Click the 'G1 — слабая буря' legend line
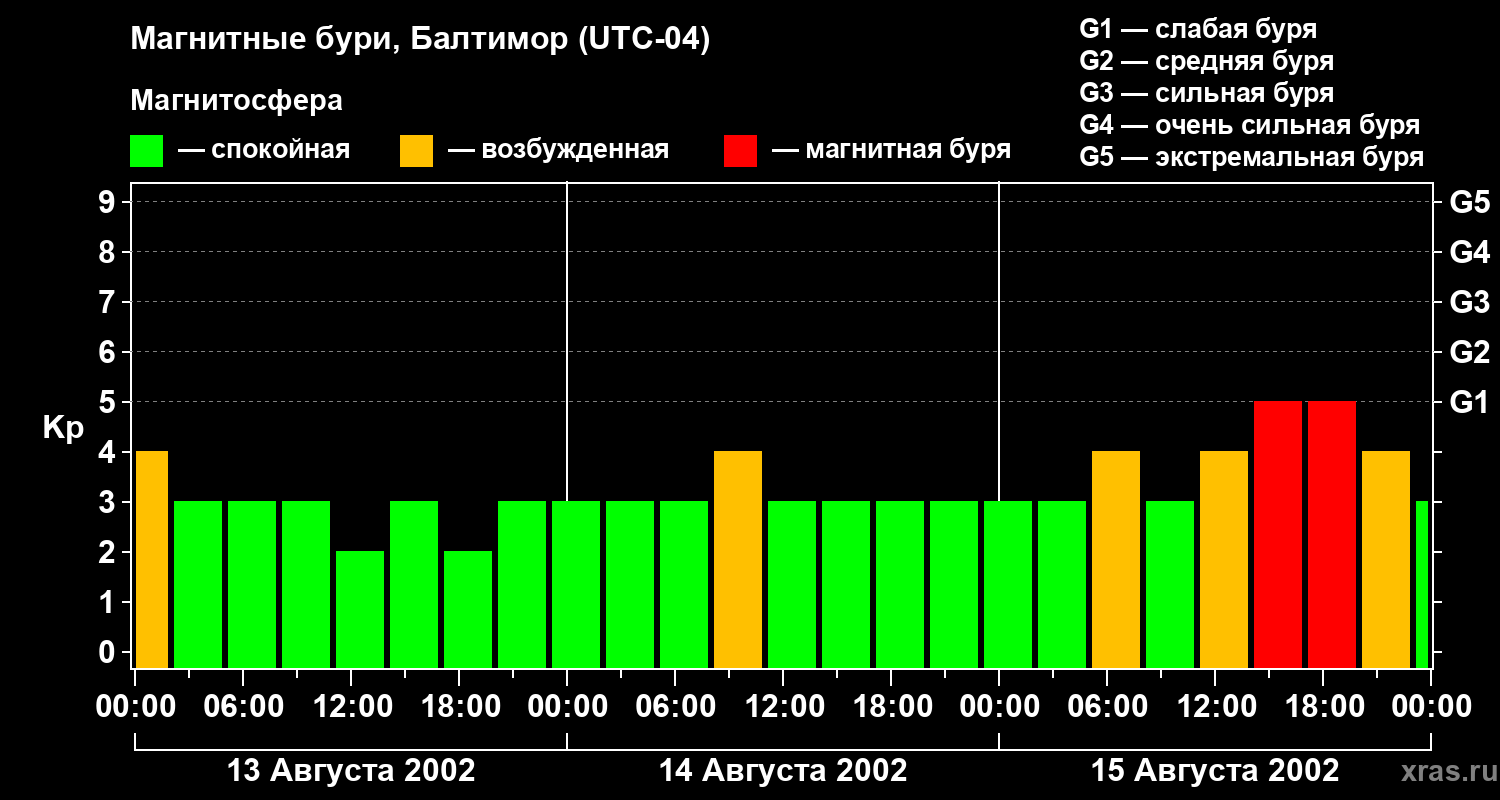Screen dimensions: 1500x800 pyautogui.click(x=1198, y=29)
